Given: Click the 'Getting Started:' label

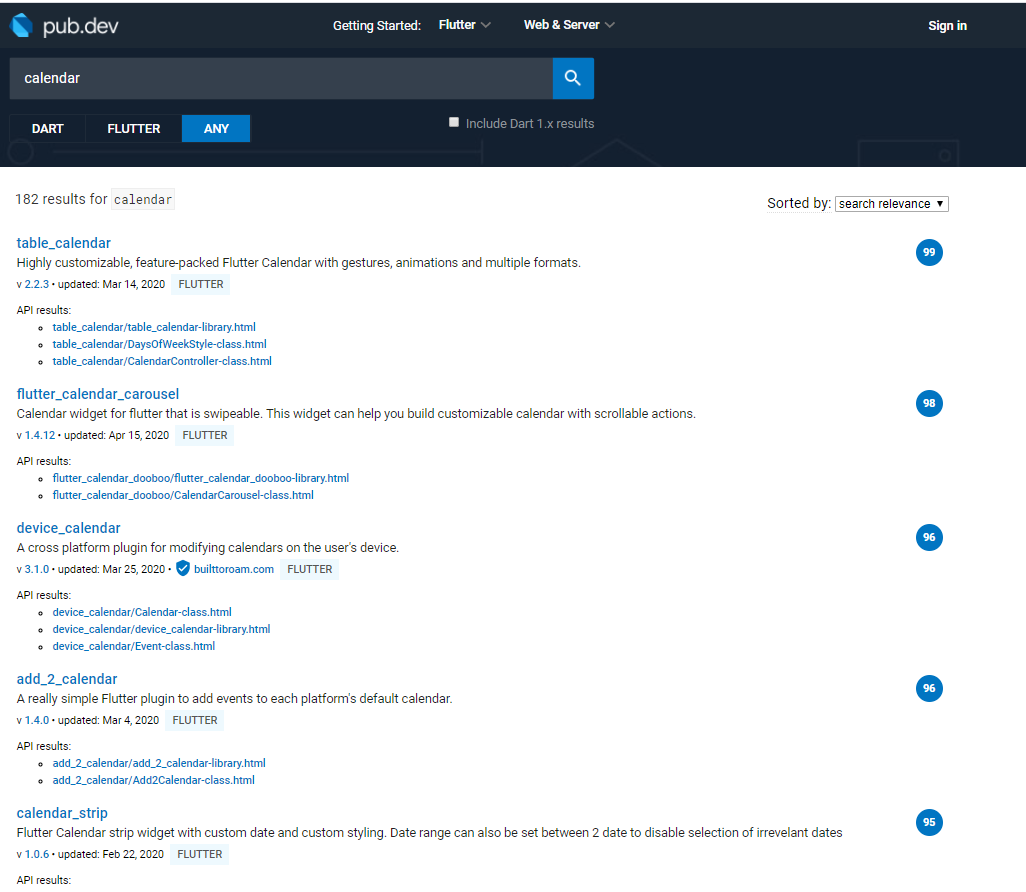Looking at the screenshot, I should 377,26.
